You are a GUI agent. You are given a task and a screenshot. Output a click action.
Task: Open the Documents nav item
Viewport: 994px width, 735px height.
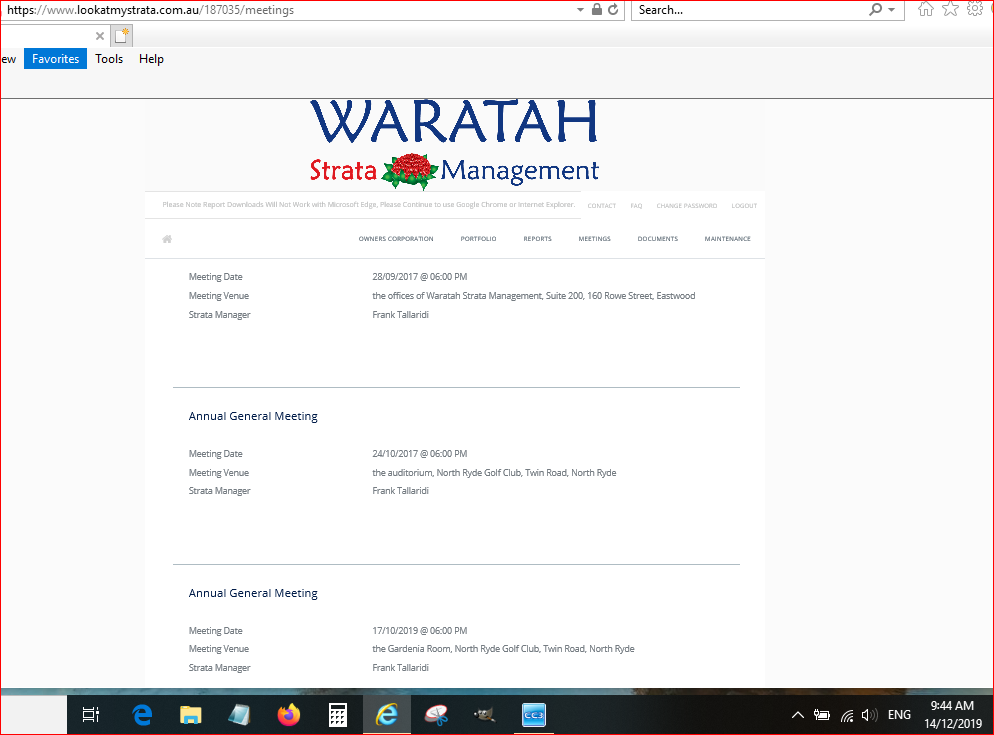coord(658,239)
